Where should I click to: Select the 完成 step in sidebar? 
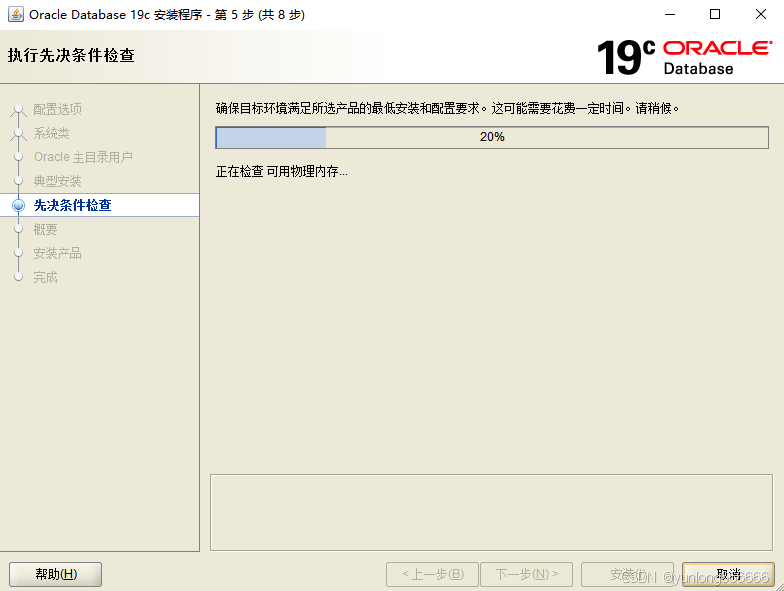(46, 277)
